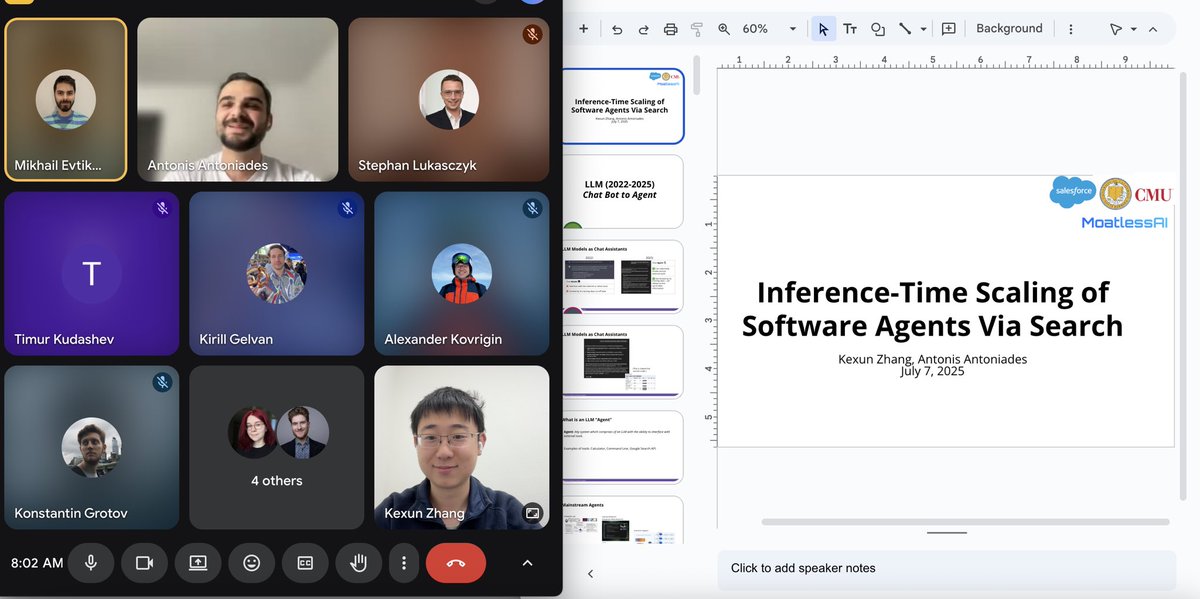Screen dimensions: 1200x599
Task: Open 'LLM (2022-2025) Chat Bot to Agent' slide
Action: pyautogui.click(x=622, y=190)
